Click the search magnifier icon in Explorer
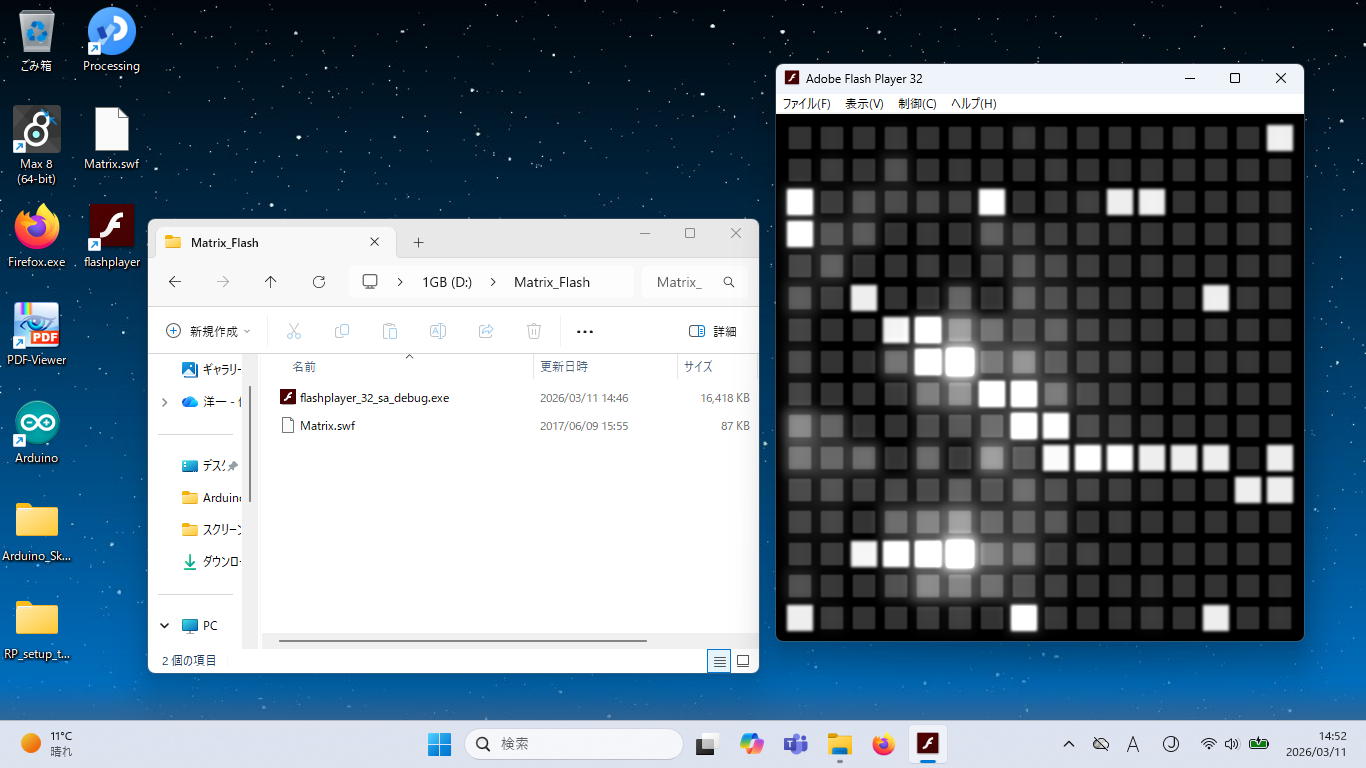Viewport: 1366px width, 768px height. click(x=729, y=282)
